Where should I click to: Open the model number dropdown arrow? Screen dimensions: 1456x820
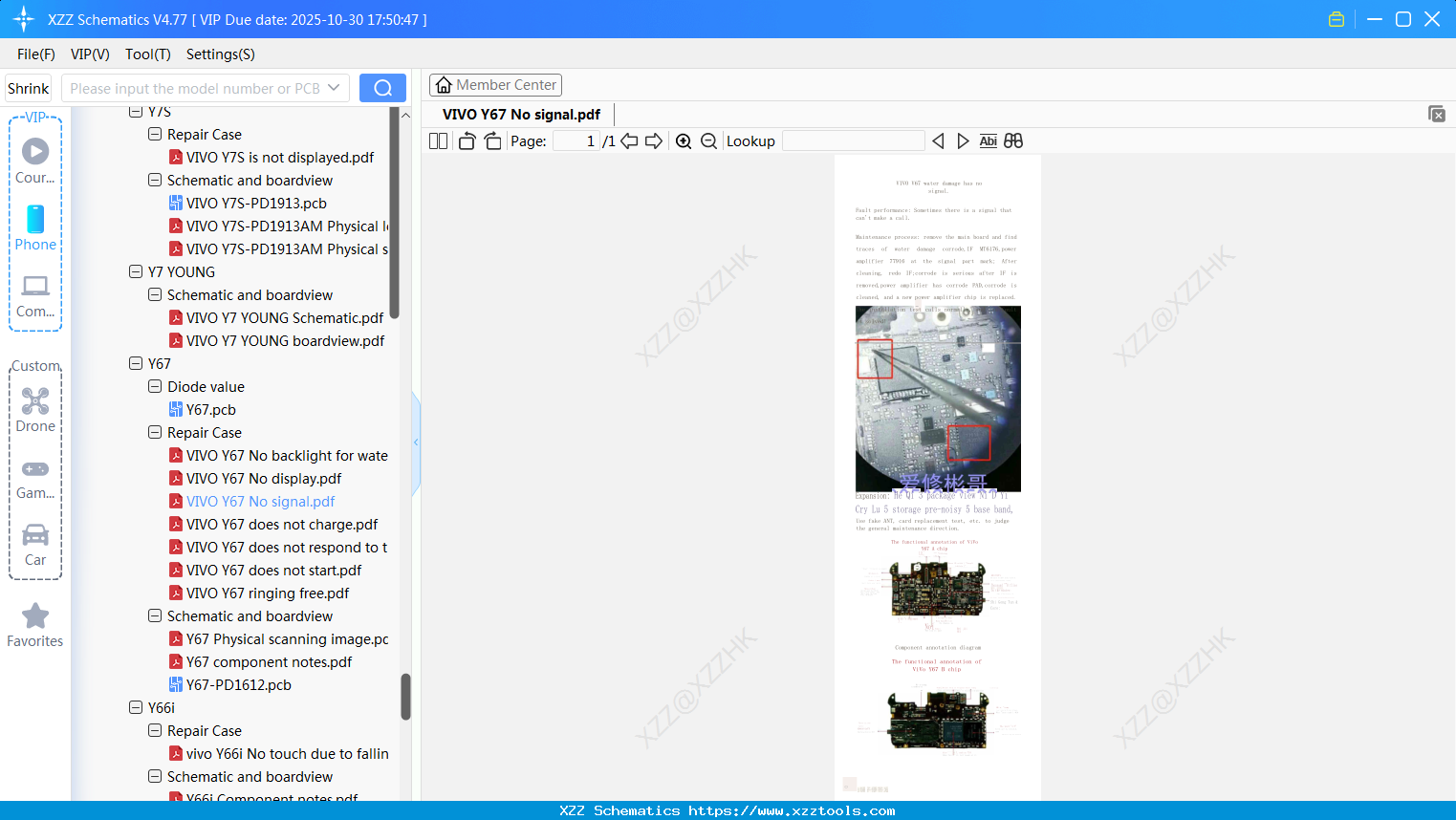click(x=334, y=88)
